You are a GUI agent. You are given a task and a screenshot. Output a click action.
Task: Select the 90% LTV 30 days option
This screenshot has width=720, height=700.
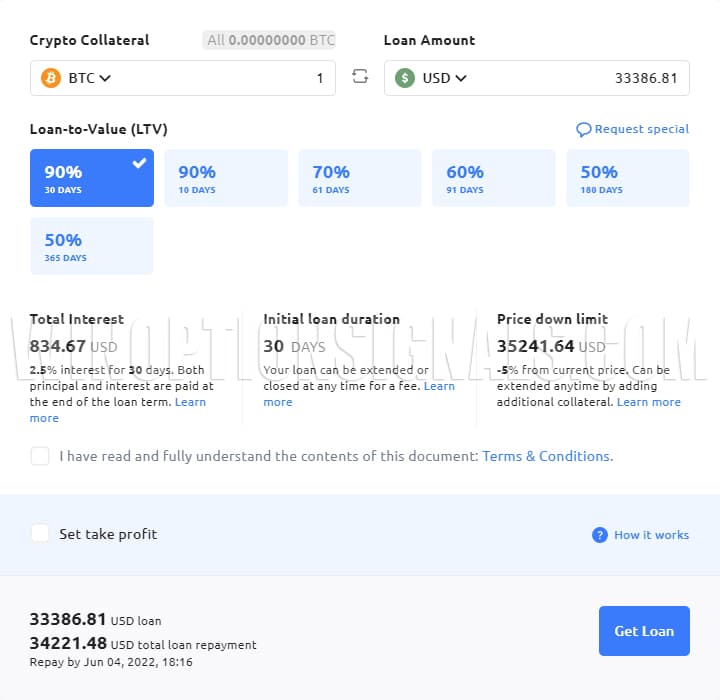pos(92,178)
